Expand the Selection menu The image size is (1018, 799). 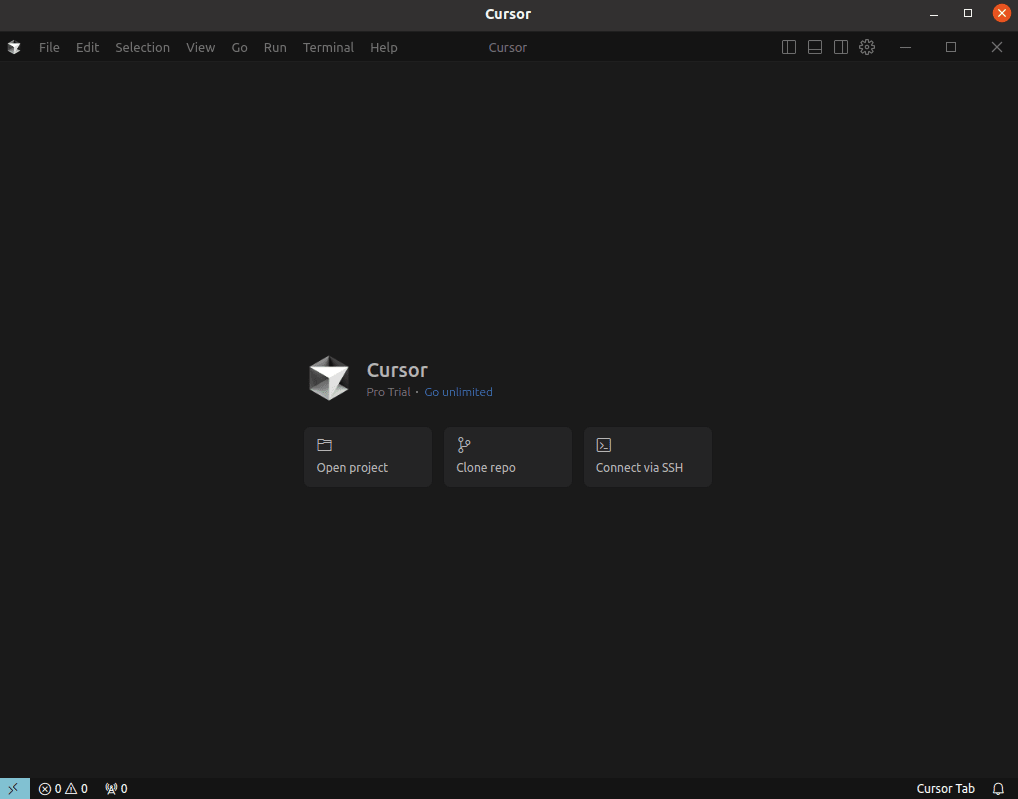[x=142, y=47]
